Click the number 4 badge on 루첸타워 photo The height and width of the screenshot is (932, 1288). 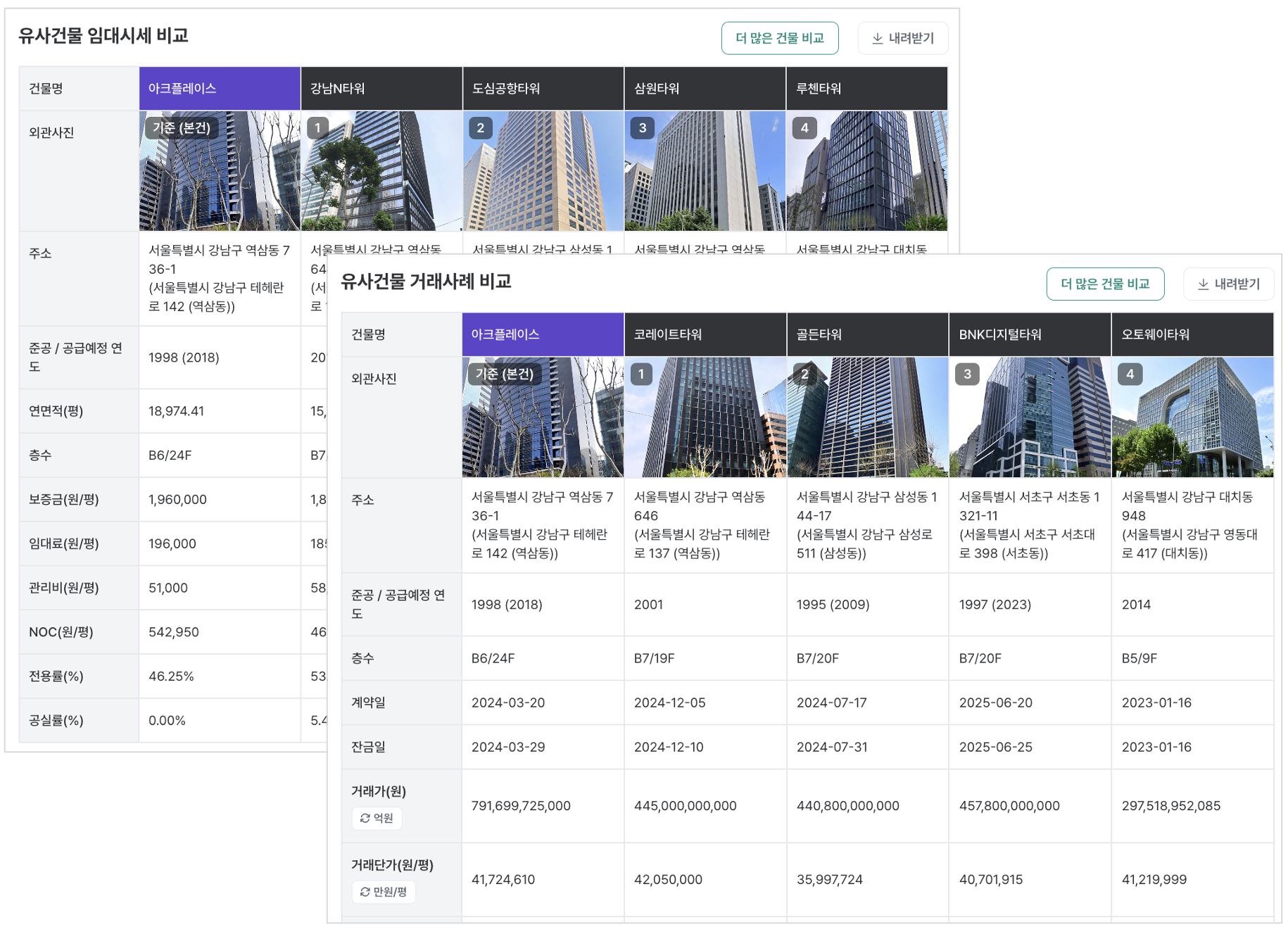[x=804, y=128]
